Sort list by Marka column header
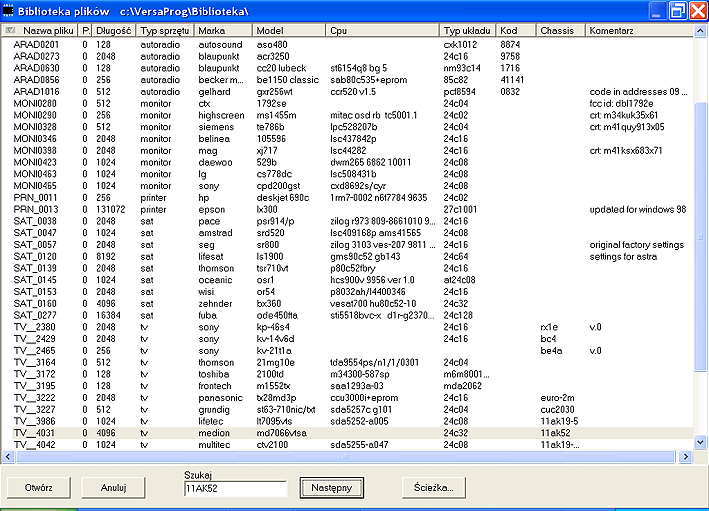 (218, 31)
